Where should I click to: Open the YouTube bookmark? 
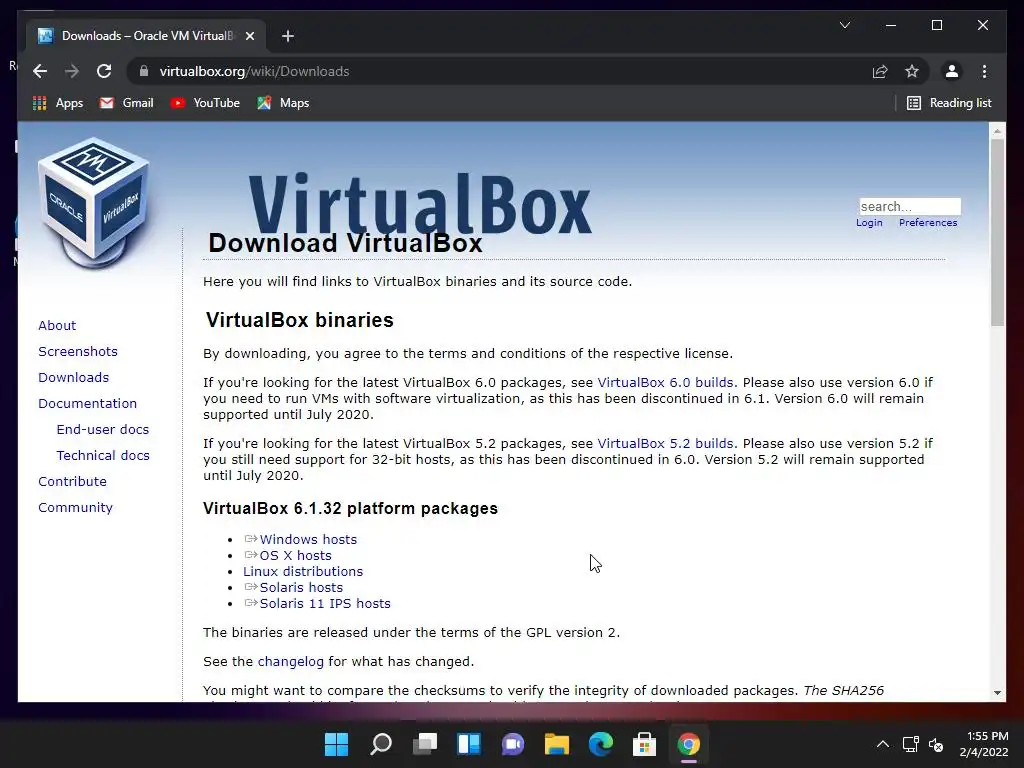tap(205, 103)
